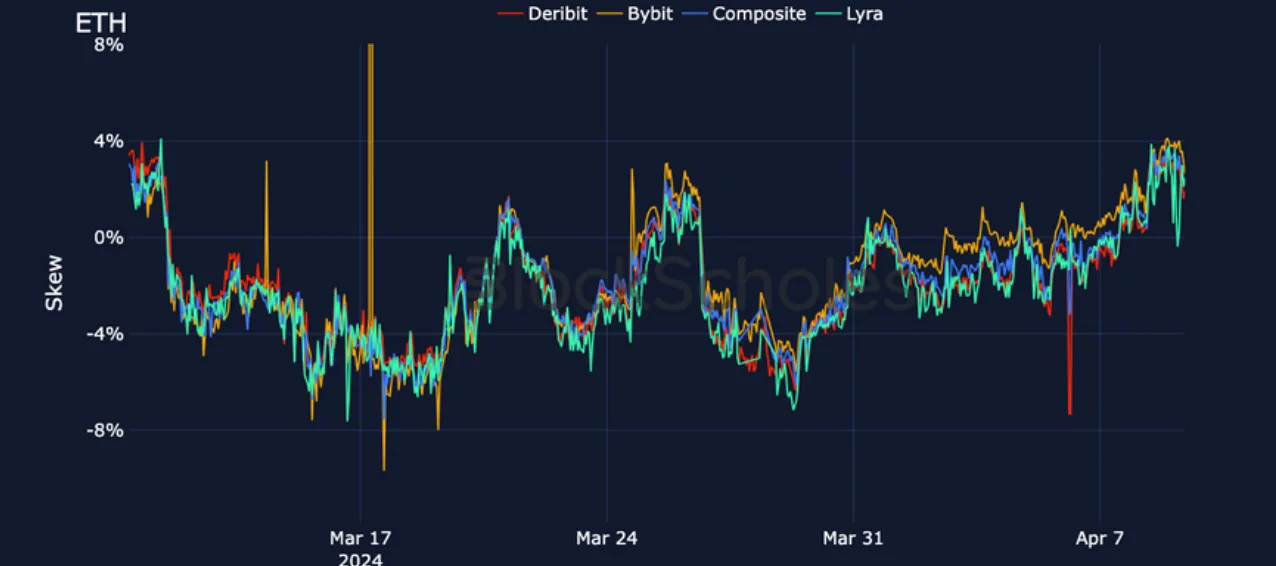Click the 8% y-axis tick label
This screenshot has height=566, width=1276.
pyautogui.click(x=109, y=45)
